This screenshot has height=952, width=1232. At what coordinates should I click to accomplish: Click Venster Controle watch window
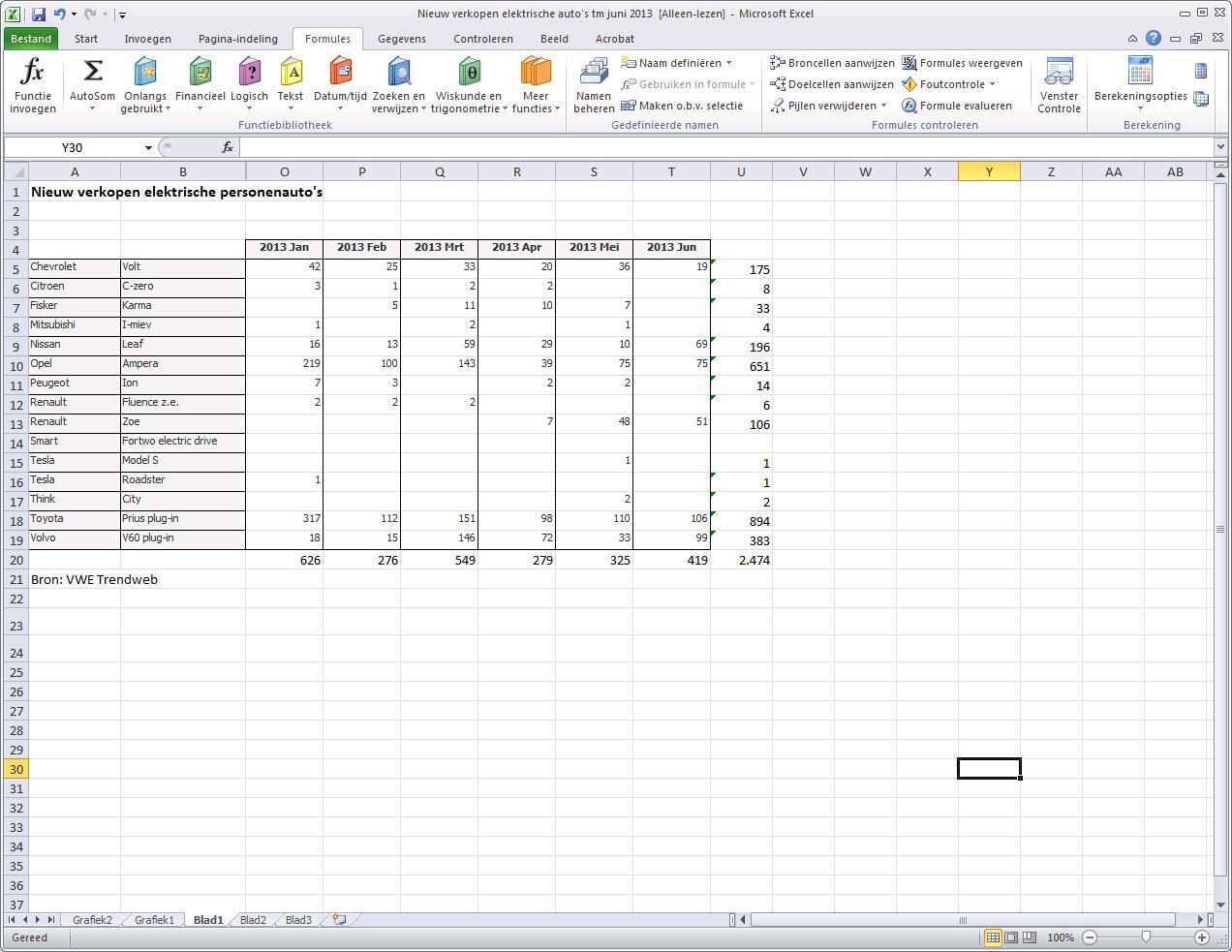coord(1059,85)
